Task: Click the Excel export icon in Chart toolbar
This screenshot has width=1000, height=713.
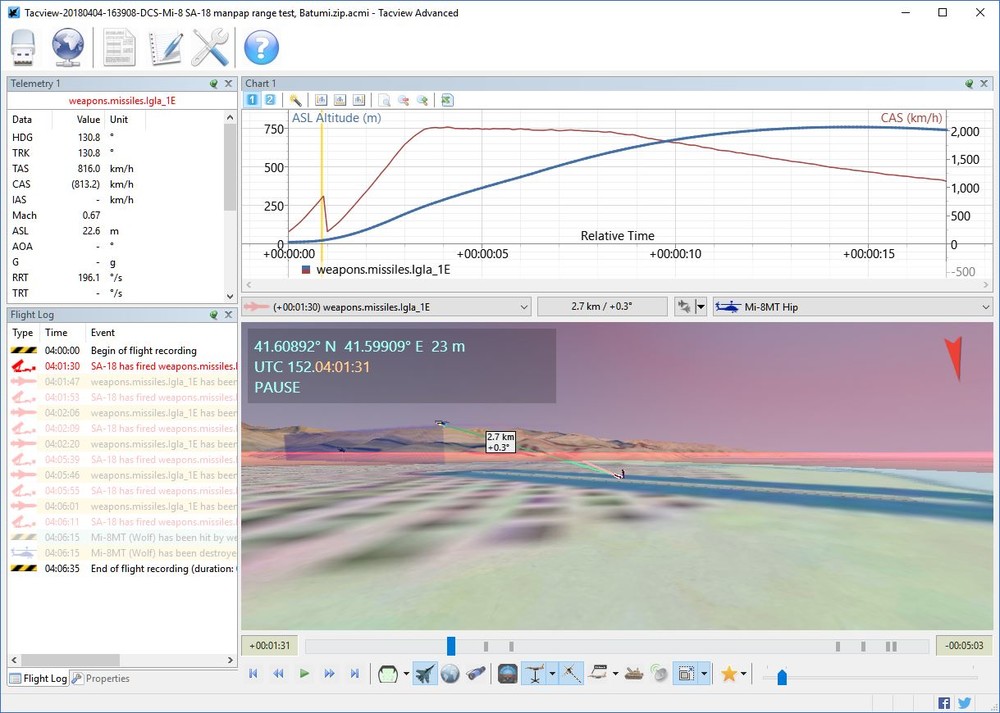Action: click(447, 100)
